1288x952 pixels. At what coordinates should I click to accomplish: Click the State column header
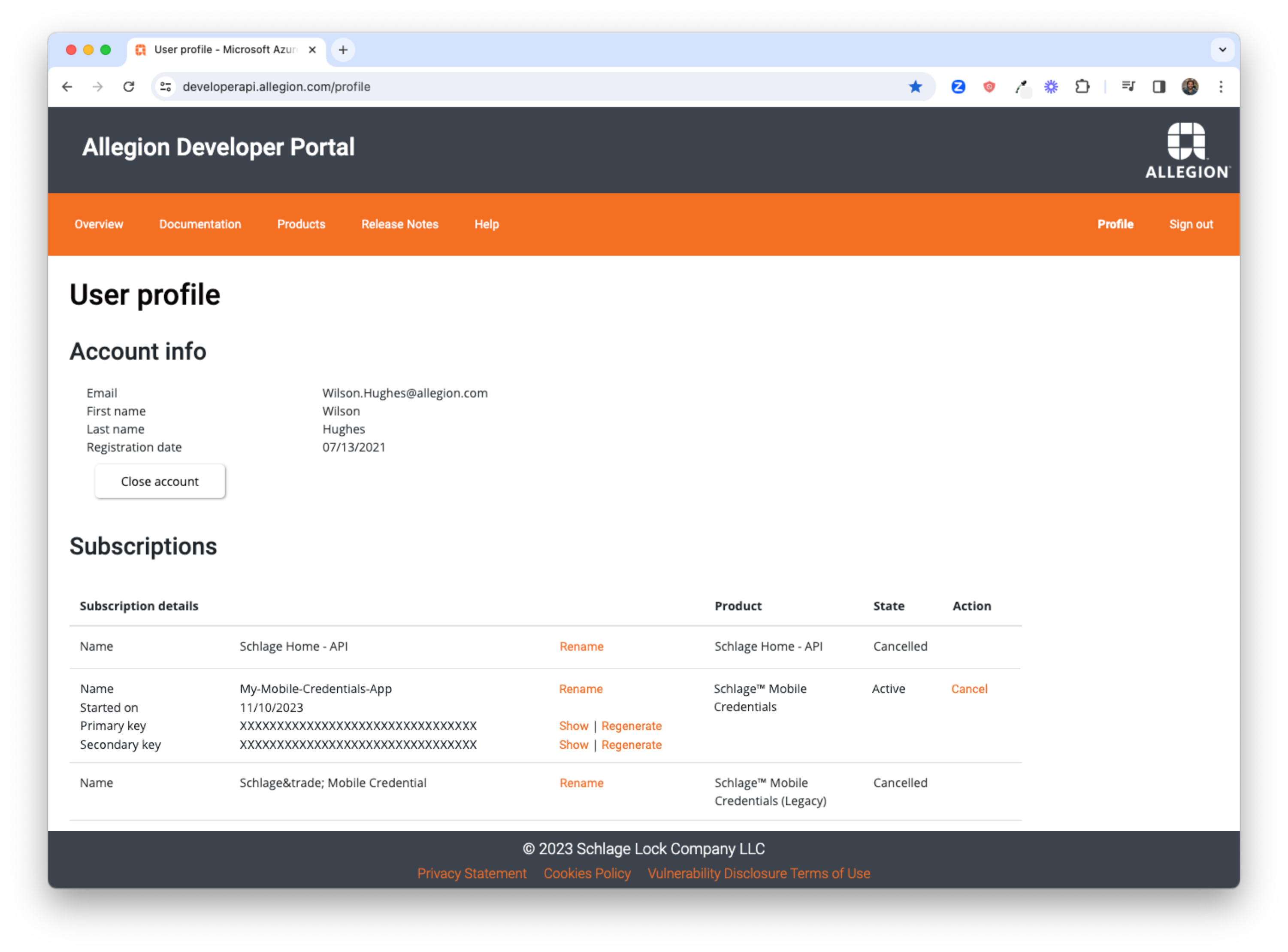pyautogui.click(x=889, y=606)
